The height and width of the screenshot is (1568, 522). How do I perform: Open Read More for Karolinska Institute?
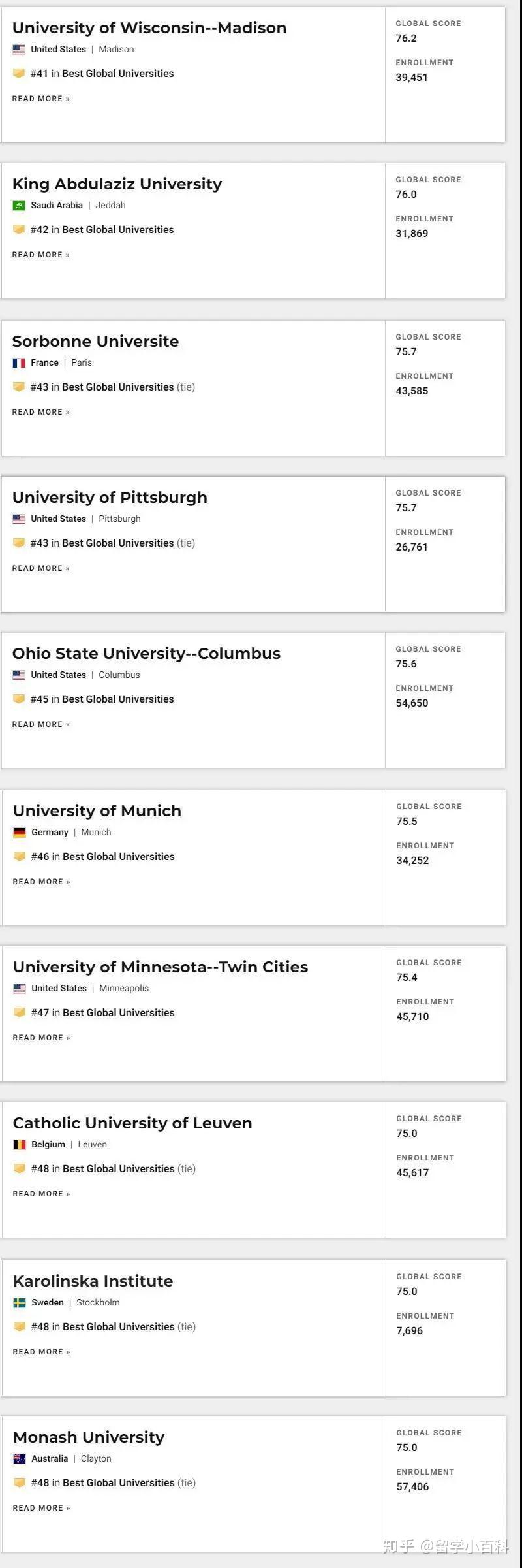click(42, 1352)
